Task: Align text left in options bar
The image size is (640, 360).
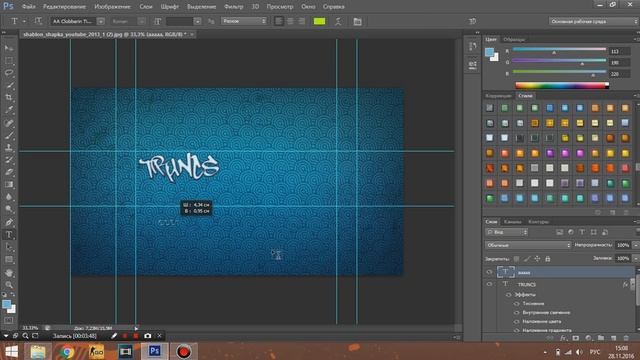Action: click(279, 21)
